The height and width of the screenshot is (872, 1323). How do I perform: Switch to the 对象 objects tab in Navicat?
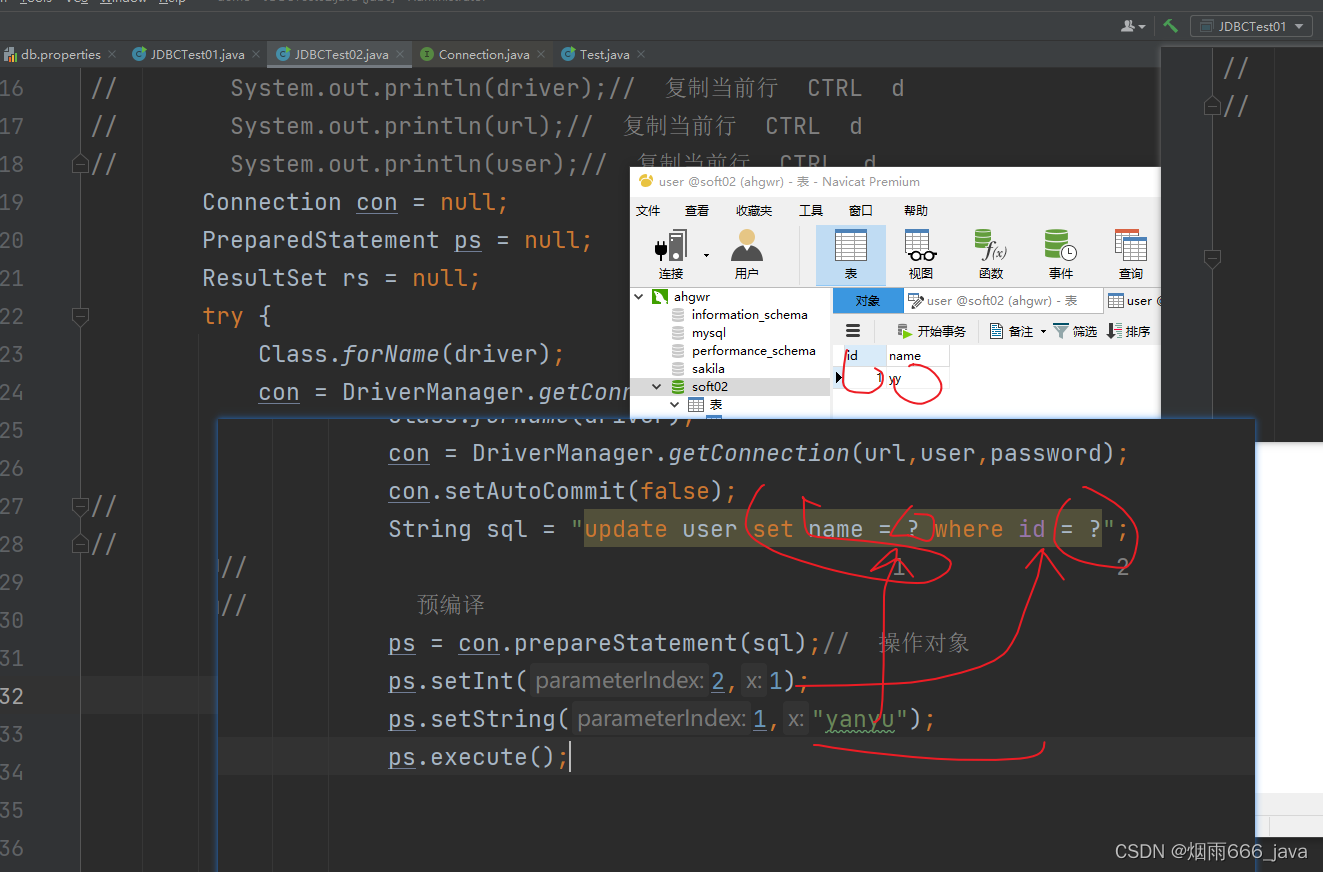point(867,300)
